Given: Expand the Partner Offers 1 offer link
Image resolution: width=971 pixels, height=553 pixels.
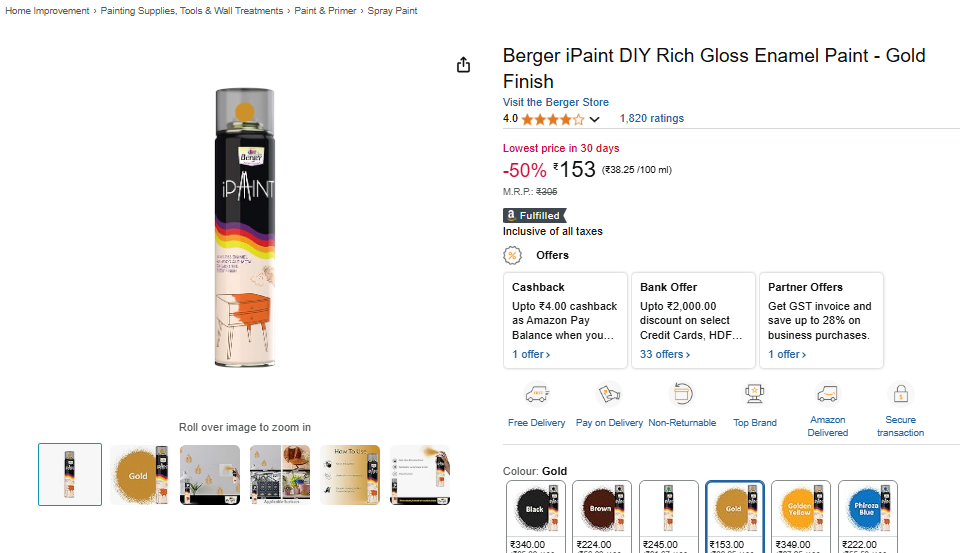Looking at the screenshot, I should coord(787,354).
